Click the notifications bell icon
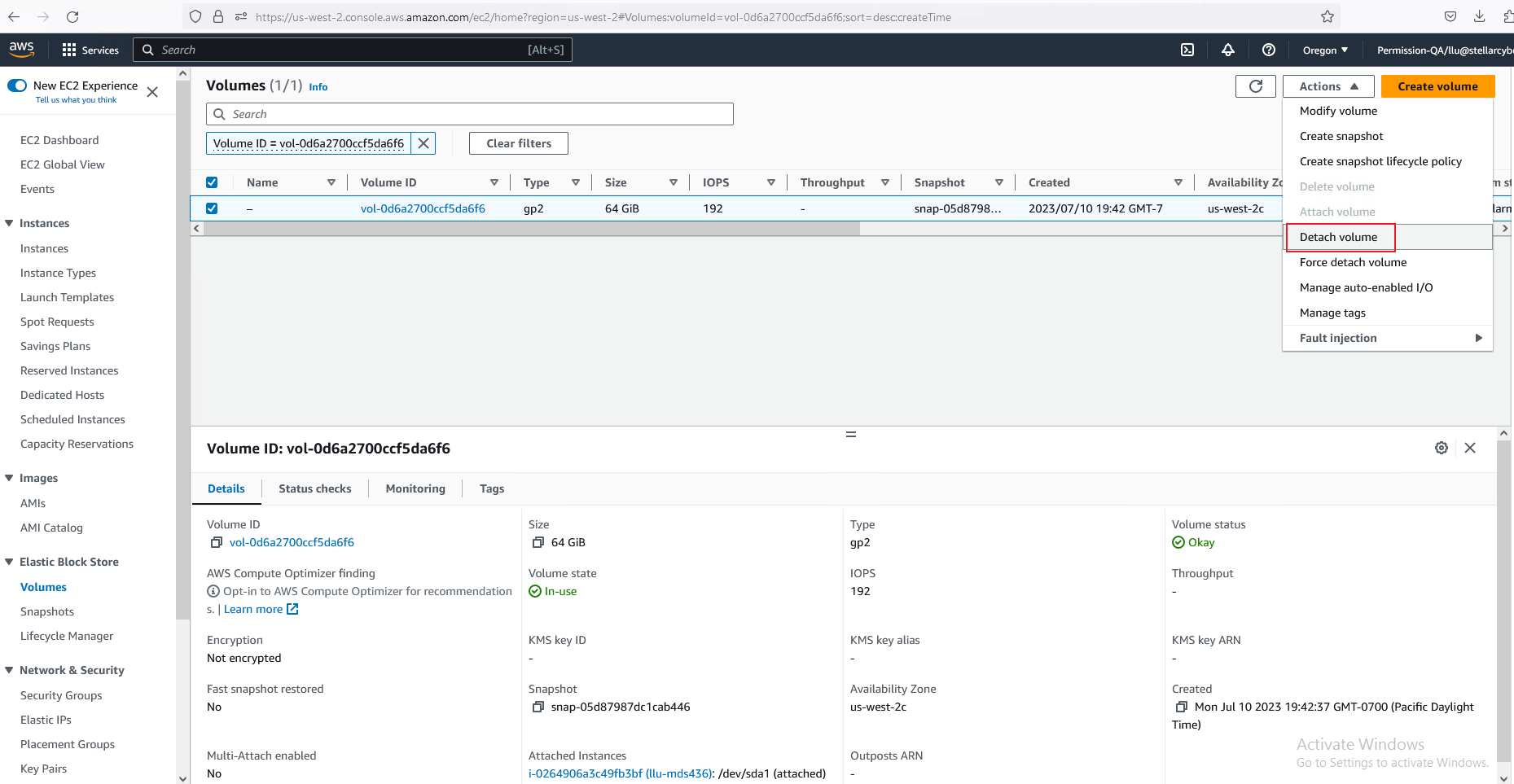The height and width of the screenshot is (784, 1514). [1228, 50]
